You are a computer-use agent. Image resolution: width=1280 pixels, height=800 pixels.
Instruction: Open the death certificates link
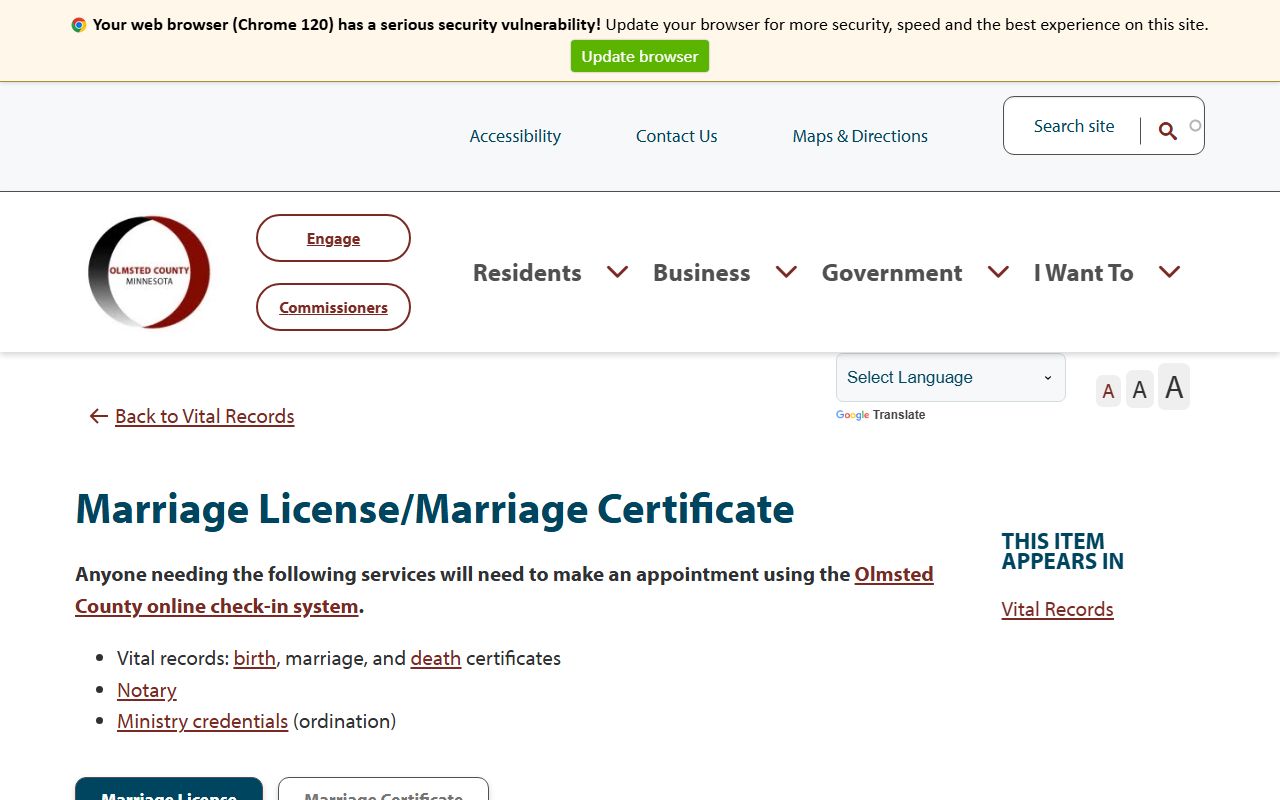click(x=436, y=658)
